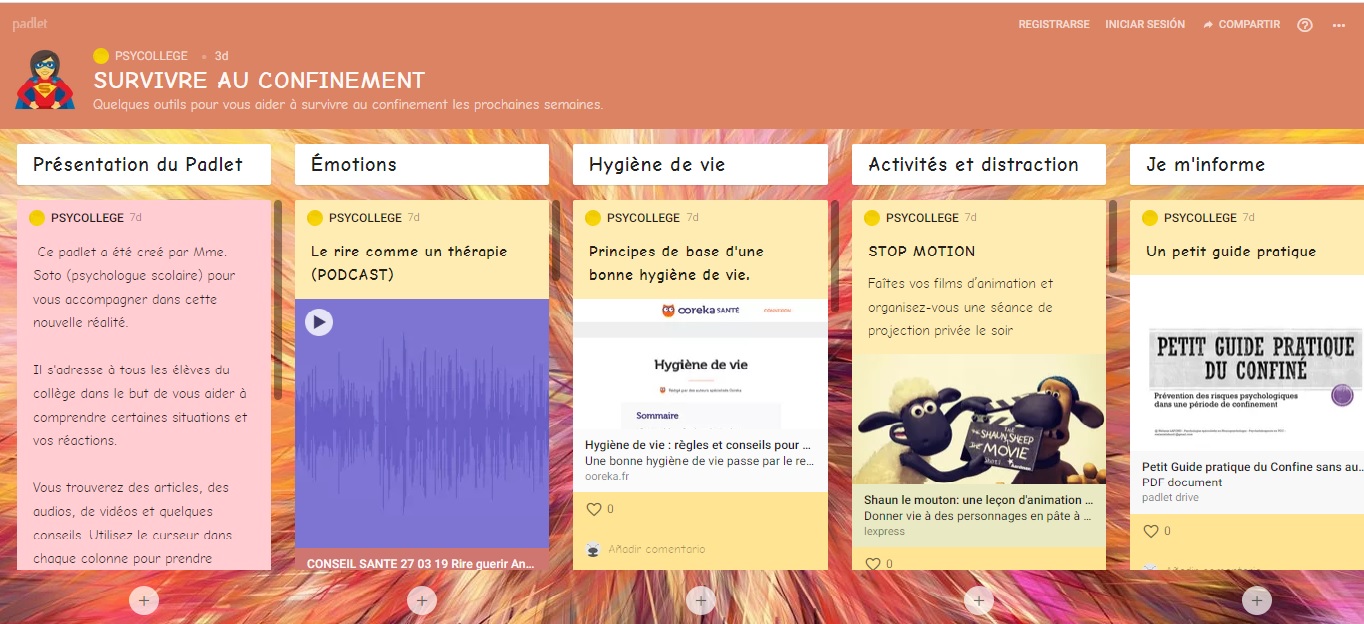Click the padlet logo in the header
Screen dimensions: 1364x624
[30, 24]
